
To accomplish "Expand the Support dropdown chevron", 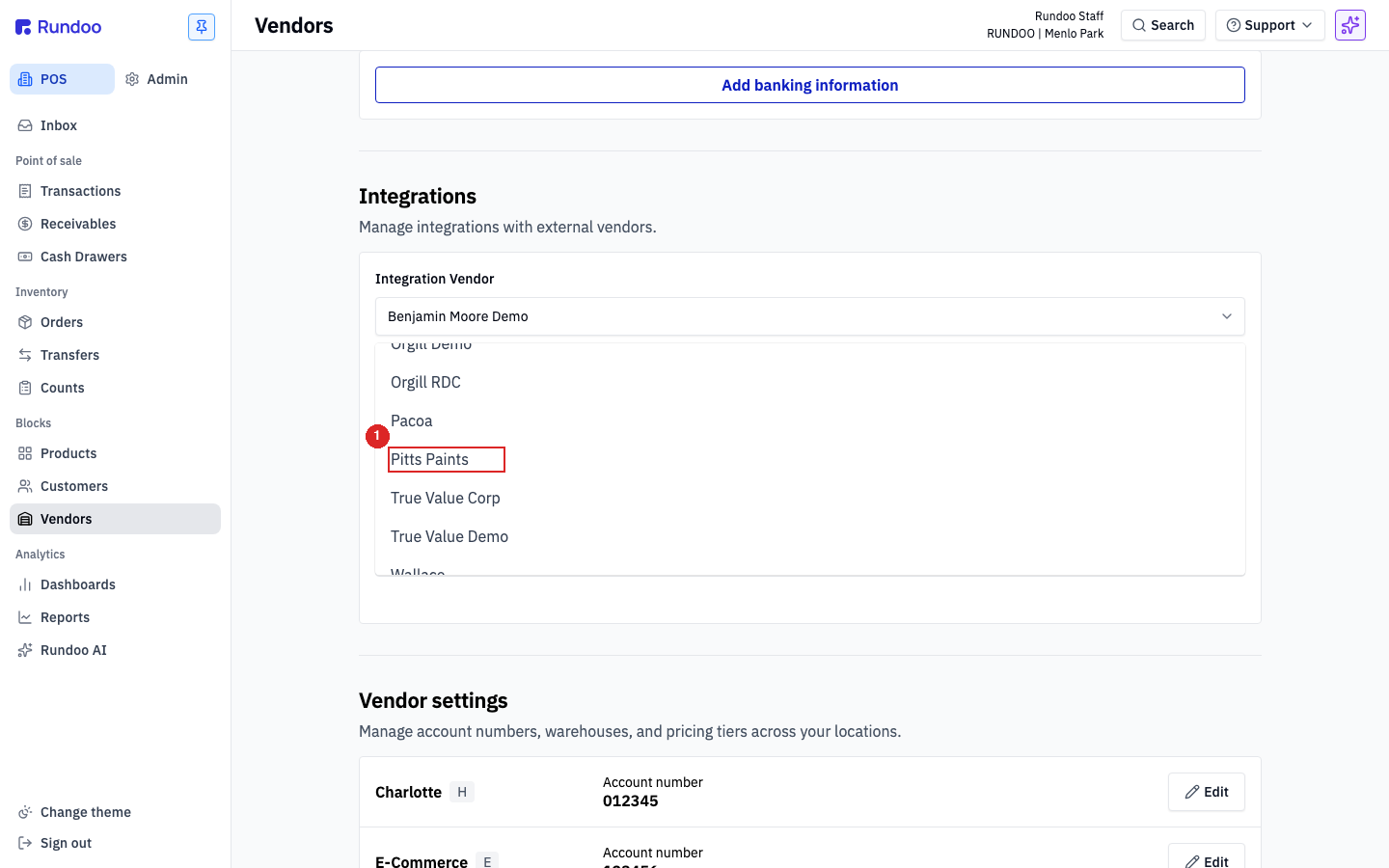I will point(1307,25).
